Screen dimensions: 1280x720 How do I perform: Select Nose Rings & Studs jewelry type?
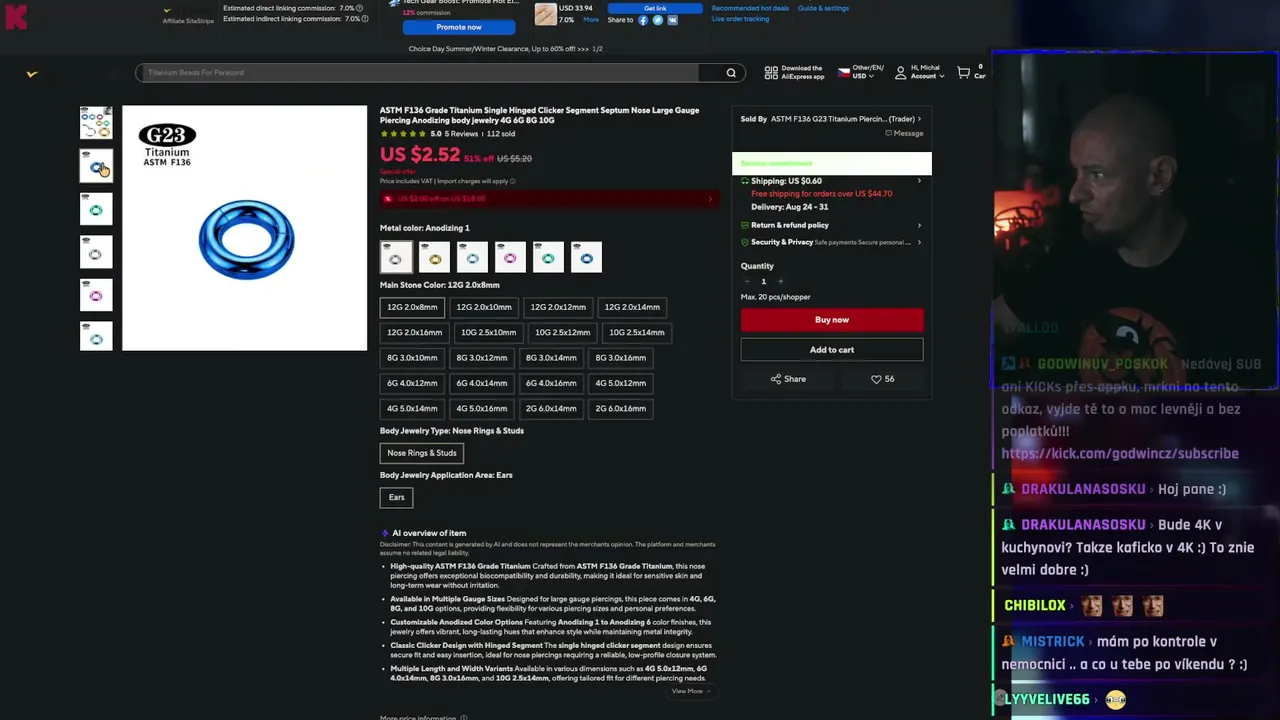(422, 453)
